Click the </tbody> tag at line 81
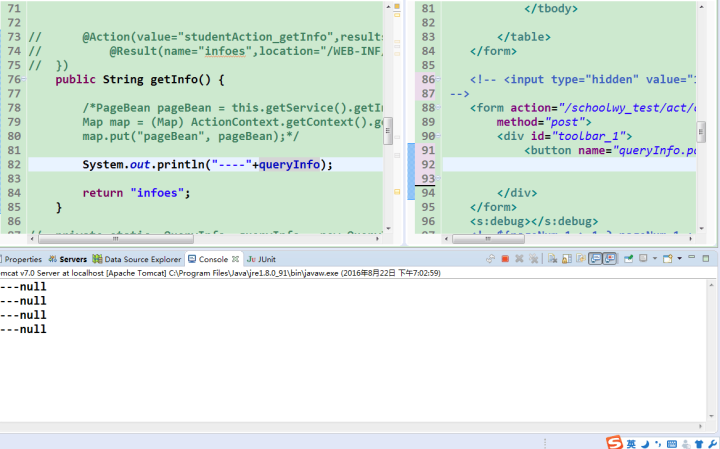 pyautogui.click(x=551, y=8)
